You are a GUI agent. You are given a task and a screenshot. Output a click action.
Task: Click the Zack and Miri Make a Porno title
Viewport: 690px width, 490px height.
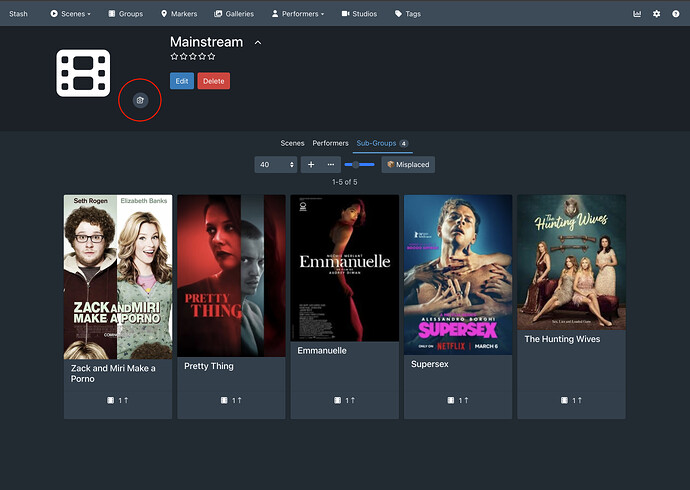[113, 373]
